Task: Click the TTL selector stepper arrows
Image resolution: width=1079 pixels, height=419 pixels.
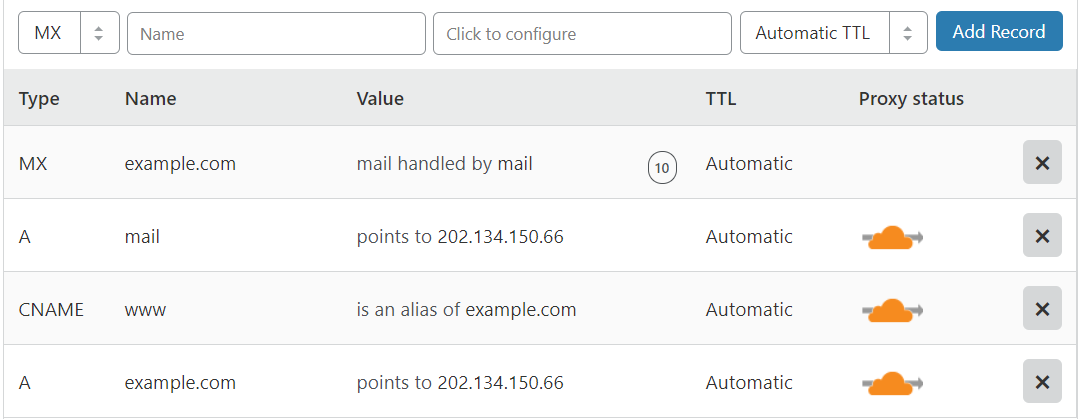Action: pyautogui.click(x=908, y=32)
